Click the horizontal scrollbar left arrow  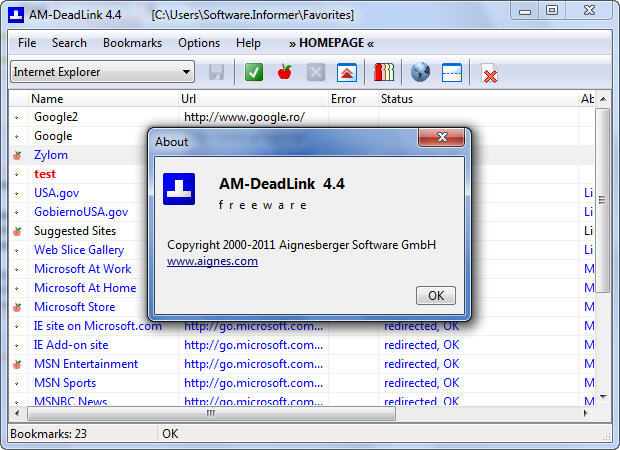click(x=17, y=413)
